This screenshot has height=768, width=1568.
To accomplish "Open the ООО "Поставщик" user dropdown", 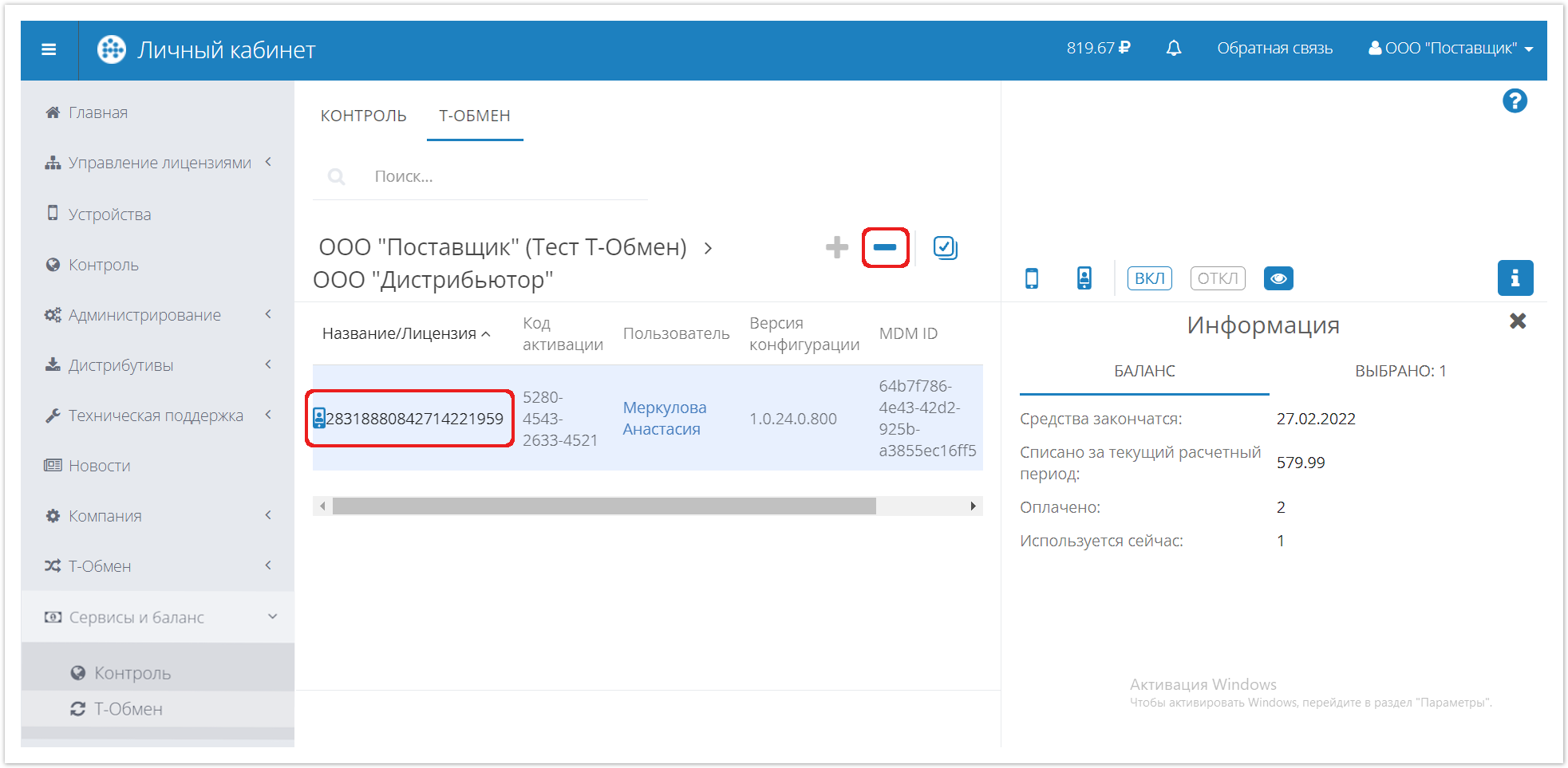I will pyautogui.click(x=1450, y=49).
